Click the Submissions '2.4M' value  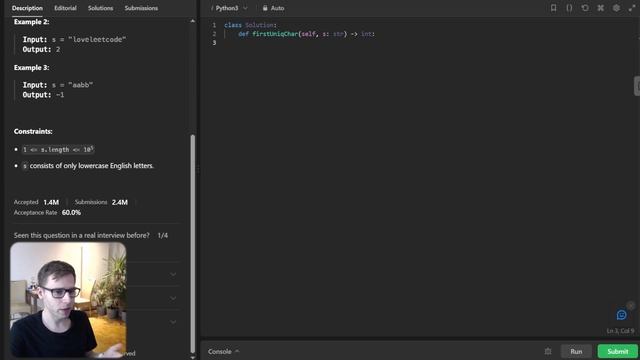tap(120, 202)
